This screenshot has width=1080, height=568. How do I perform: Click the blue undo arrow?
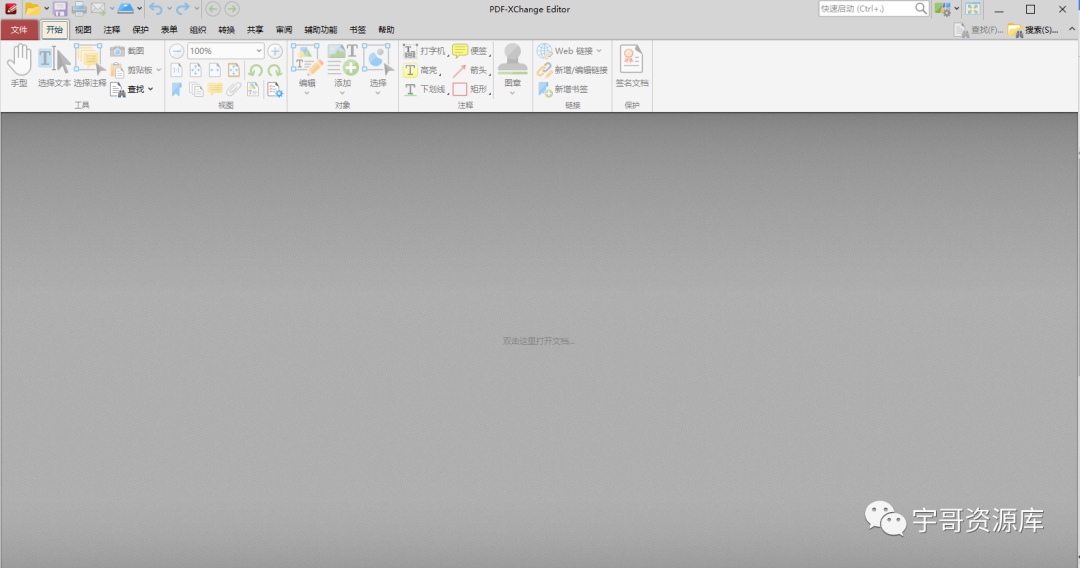[x=156, y=9]
